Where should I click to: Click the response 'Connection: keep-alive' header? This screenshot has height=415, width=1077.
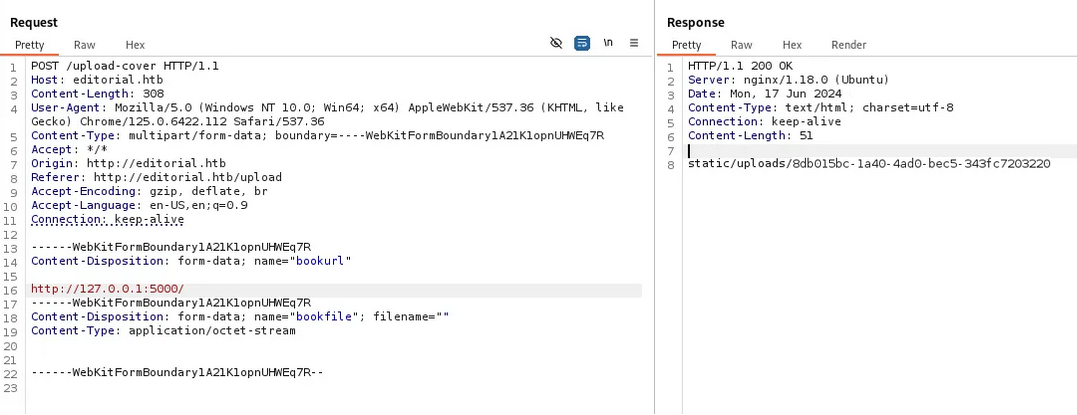click(x=764, y=122)
